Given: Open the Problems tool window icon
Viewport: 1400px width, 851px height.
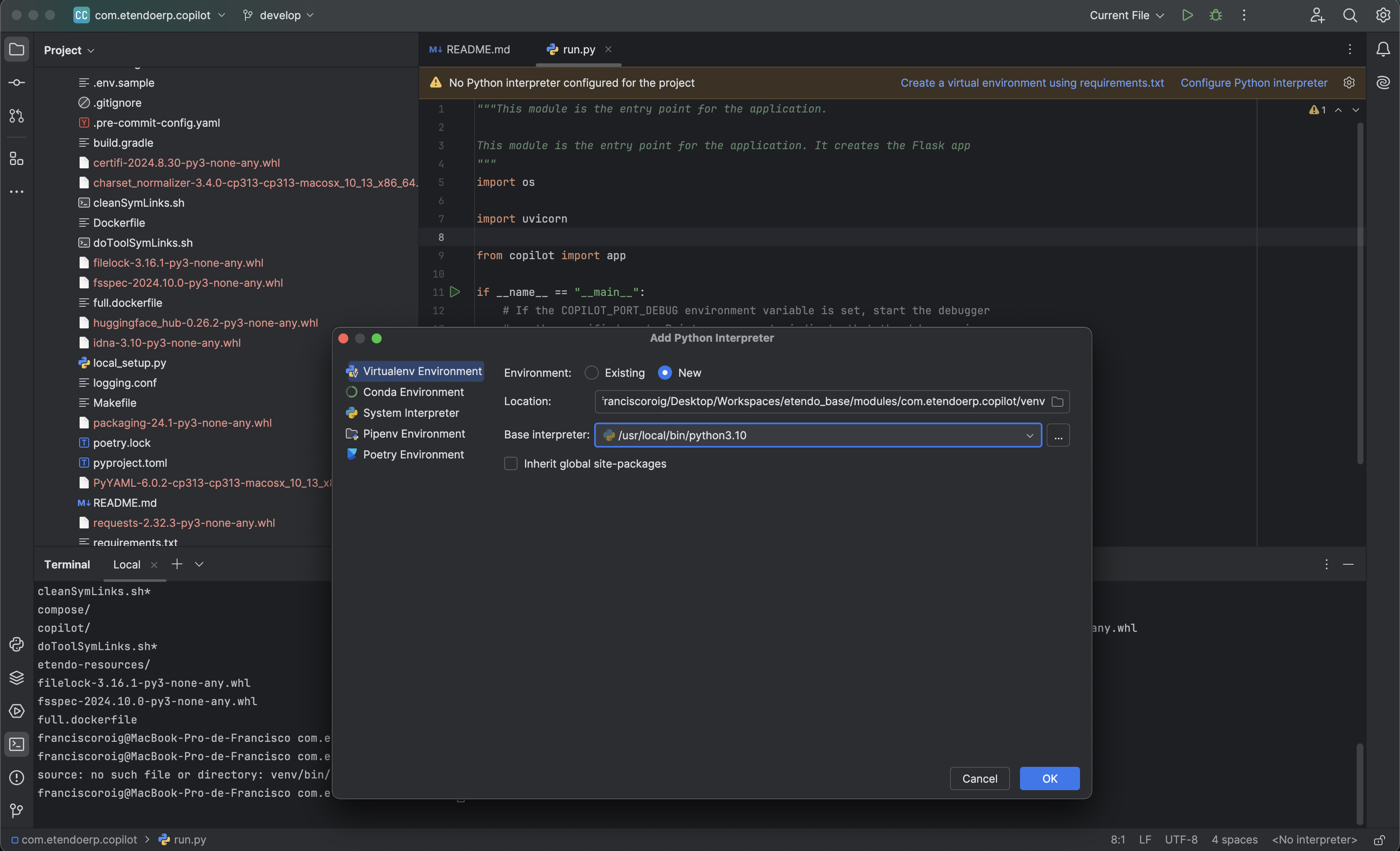Looking at the screenshot, I should [17, 777].
